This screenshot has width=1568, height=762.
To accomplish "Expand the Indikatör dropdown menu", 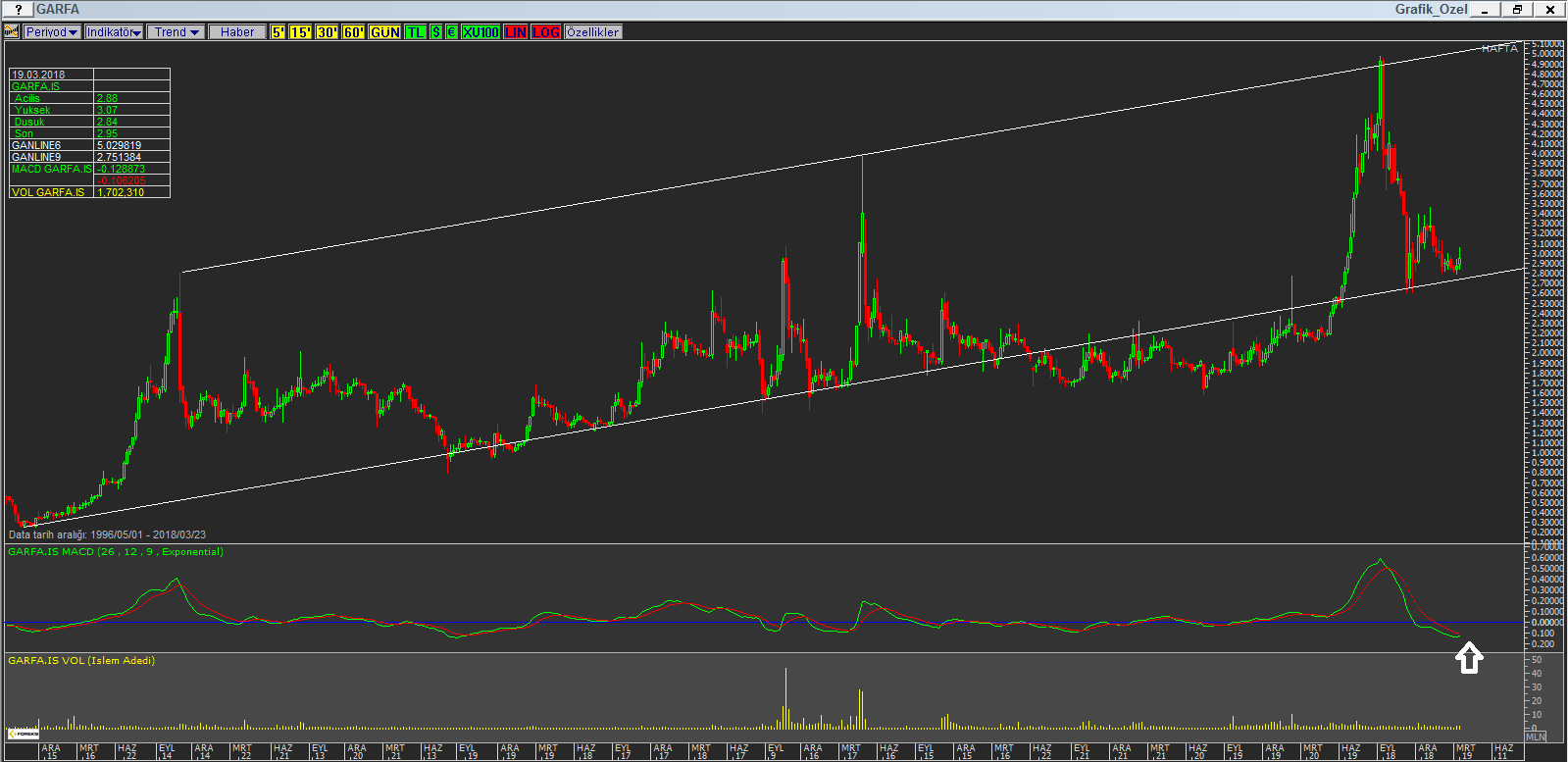I will [x=114, y=32].
